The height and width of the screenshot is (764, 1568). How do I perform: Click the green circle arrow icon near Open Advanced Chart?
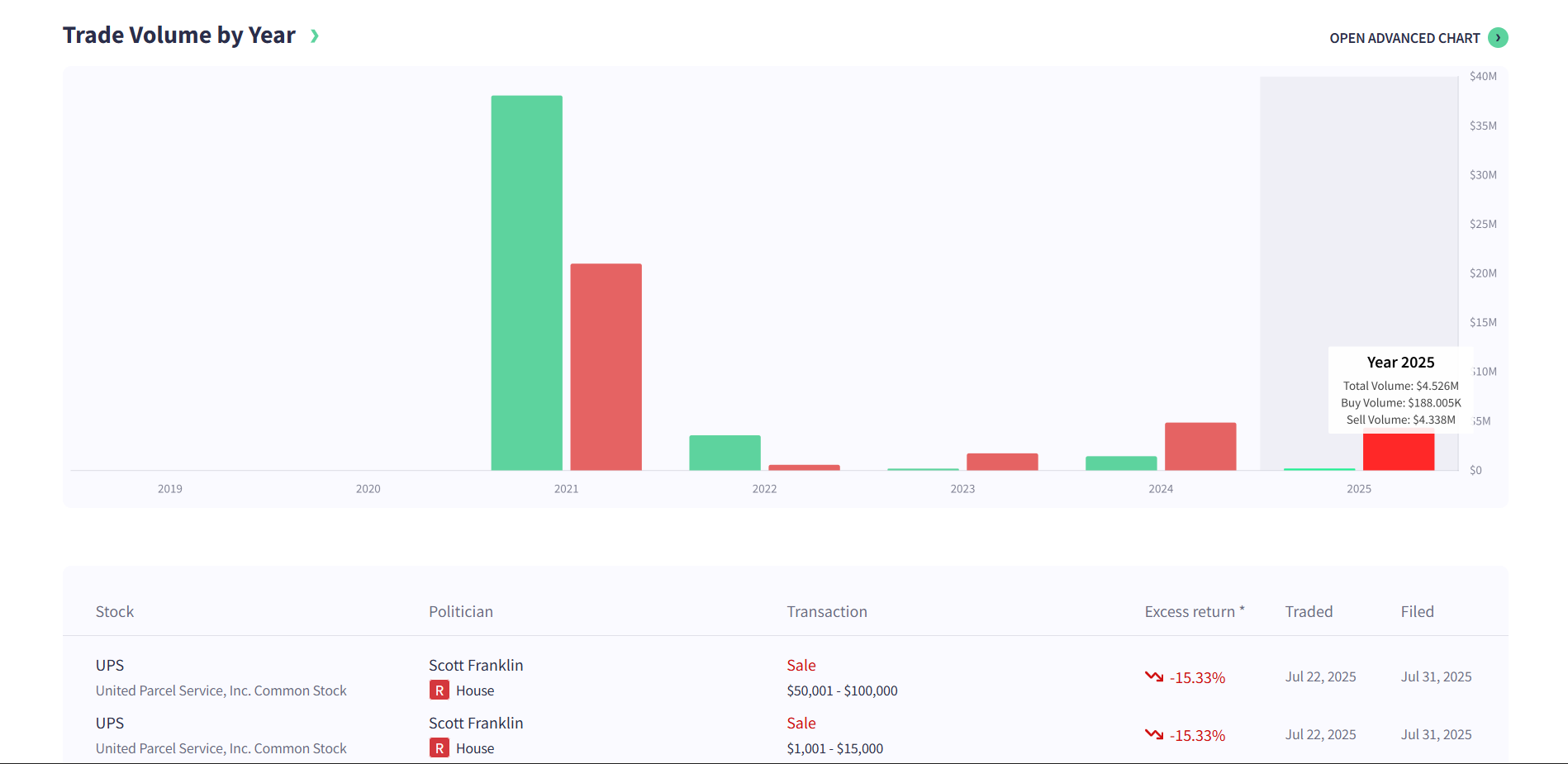point(1497,38)
